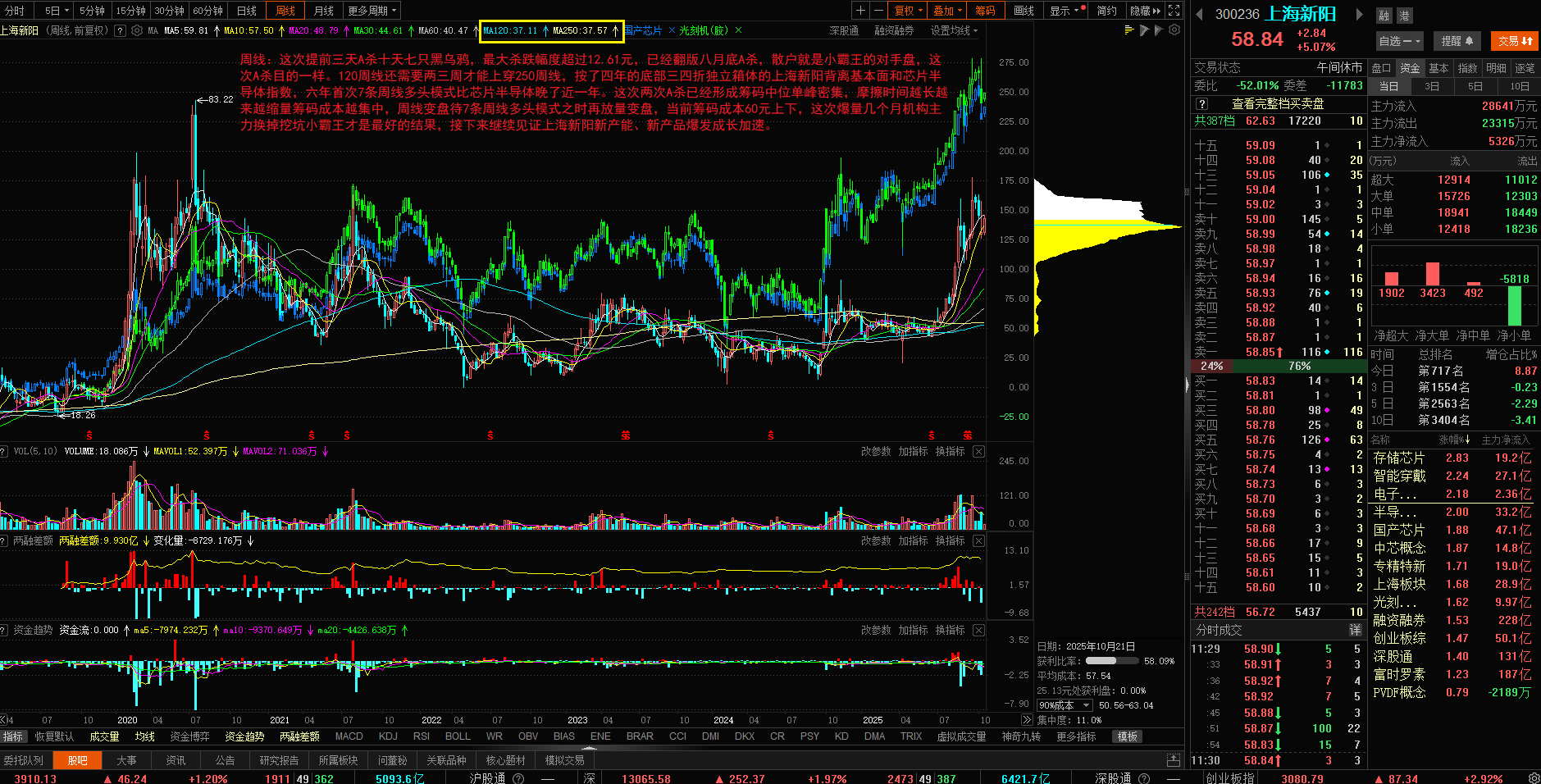Open the 90%成本 cost range dropdown

click(x=1065, y=705)
